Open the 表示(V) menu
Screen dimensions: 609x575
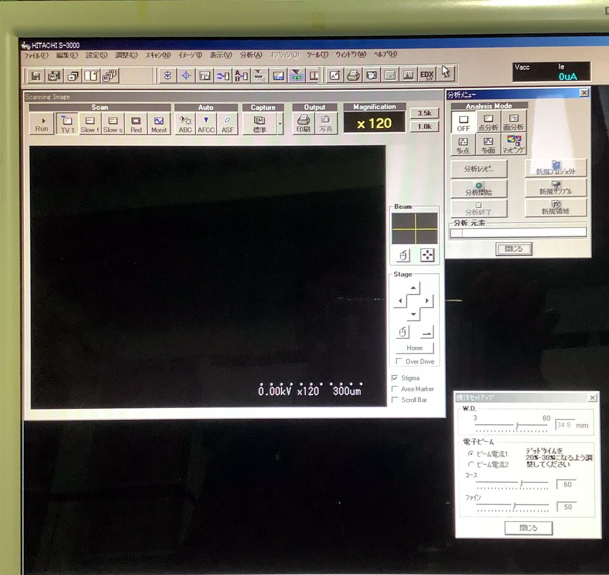221,55
